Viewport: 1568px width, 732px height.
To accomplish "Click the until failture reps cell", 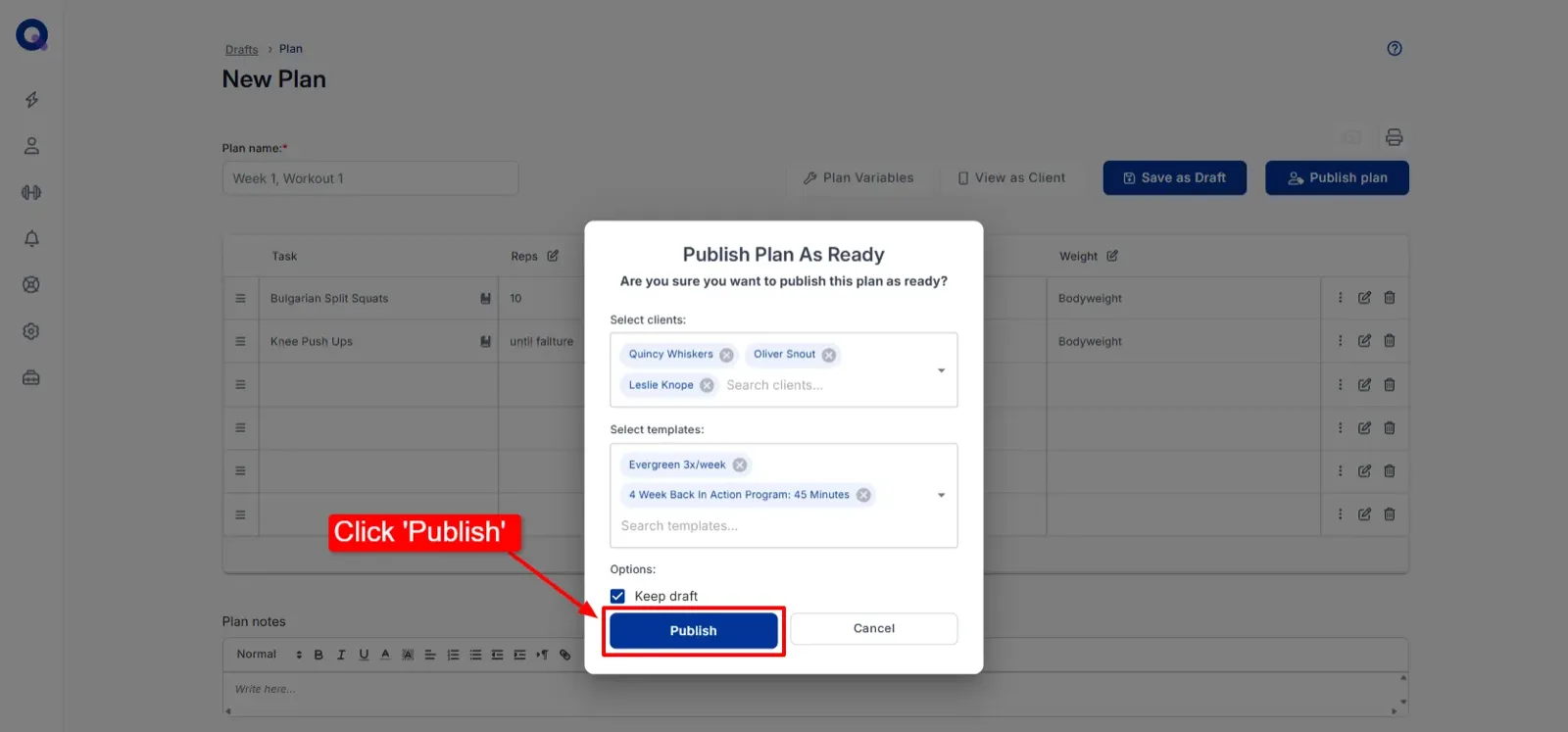I will tap(542, 341).
